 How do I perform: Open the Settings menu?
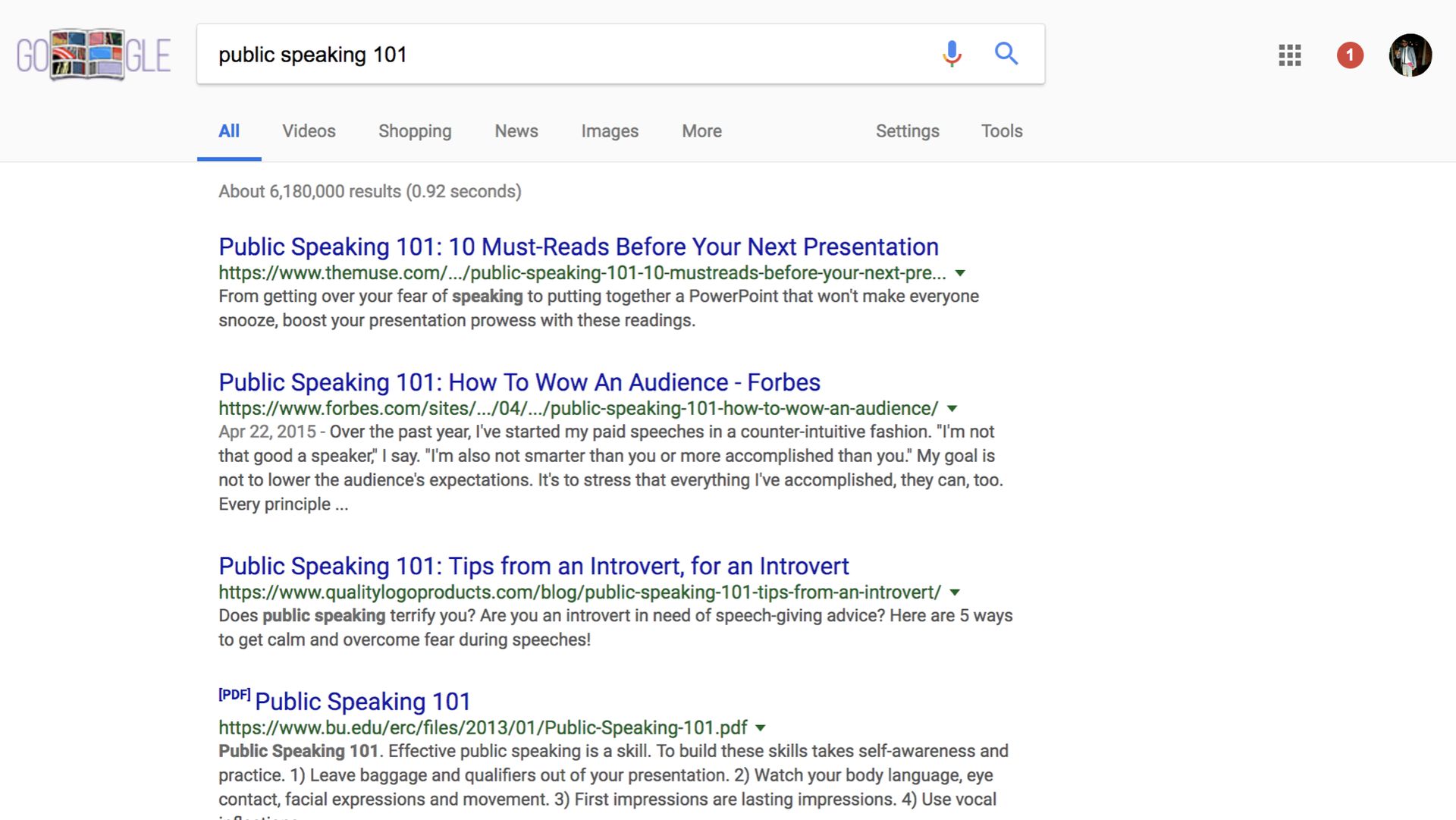pyautogui.click(x=908, y=130)
